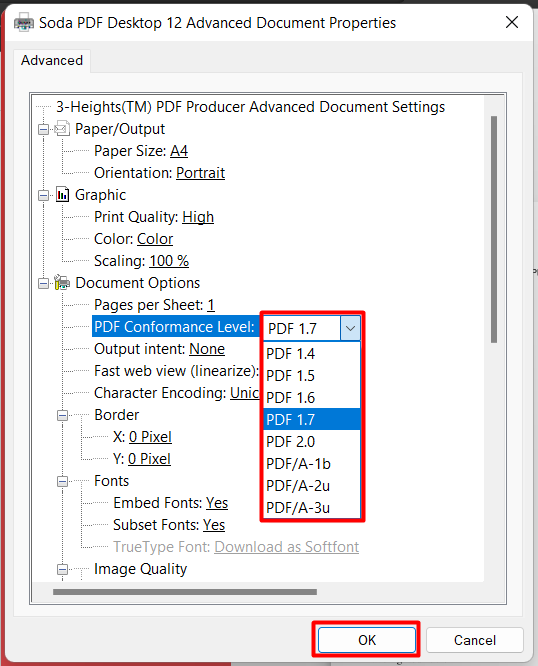Select PDF 1.5 from the list

(312, 376)
